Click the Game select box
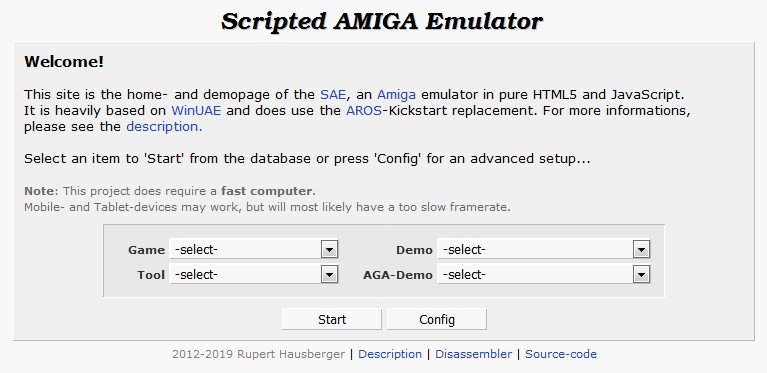The image size is (767, 373). (x=253, y=250)
